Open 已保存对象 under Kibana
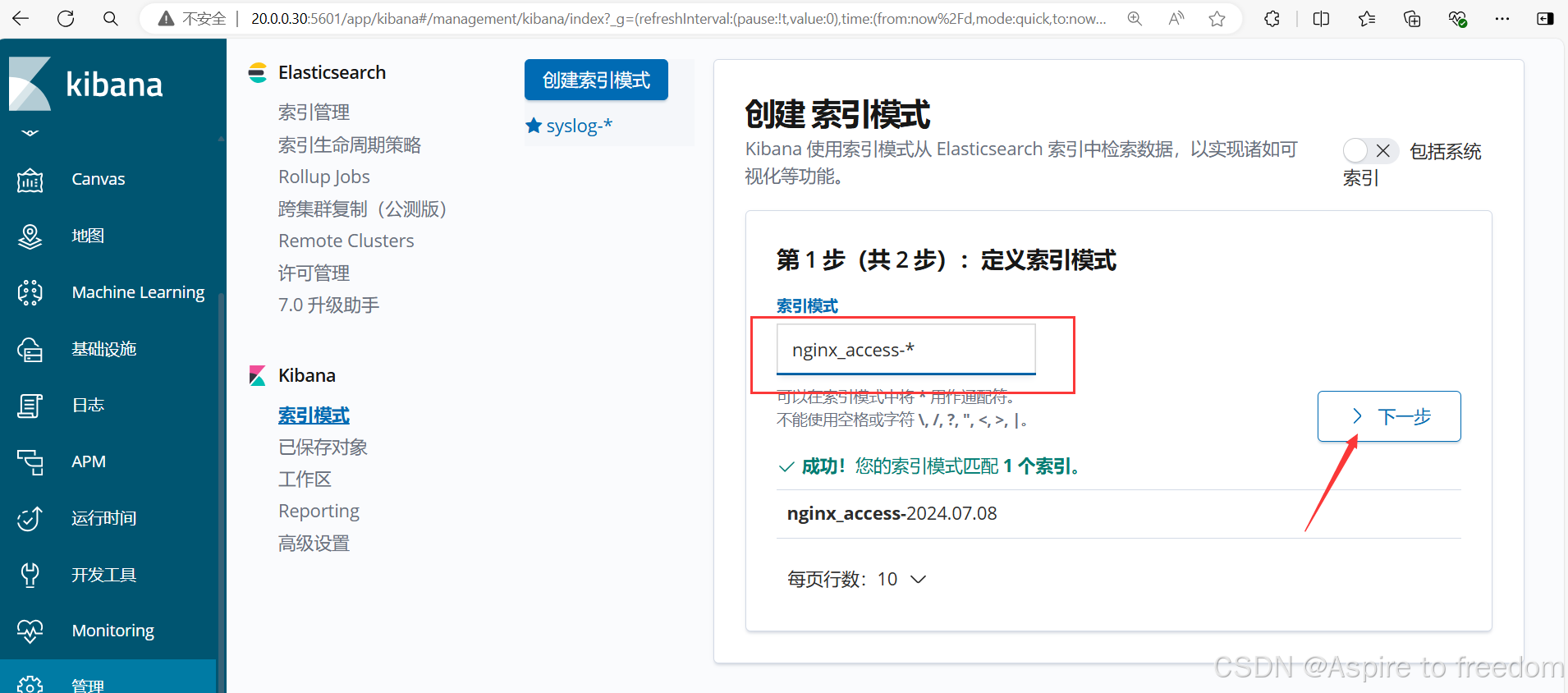The image size is (1568, 693). [x=323, y=447]
